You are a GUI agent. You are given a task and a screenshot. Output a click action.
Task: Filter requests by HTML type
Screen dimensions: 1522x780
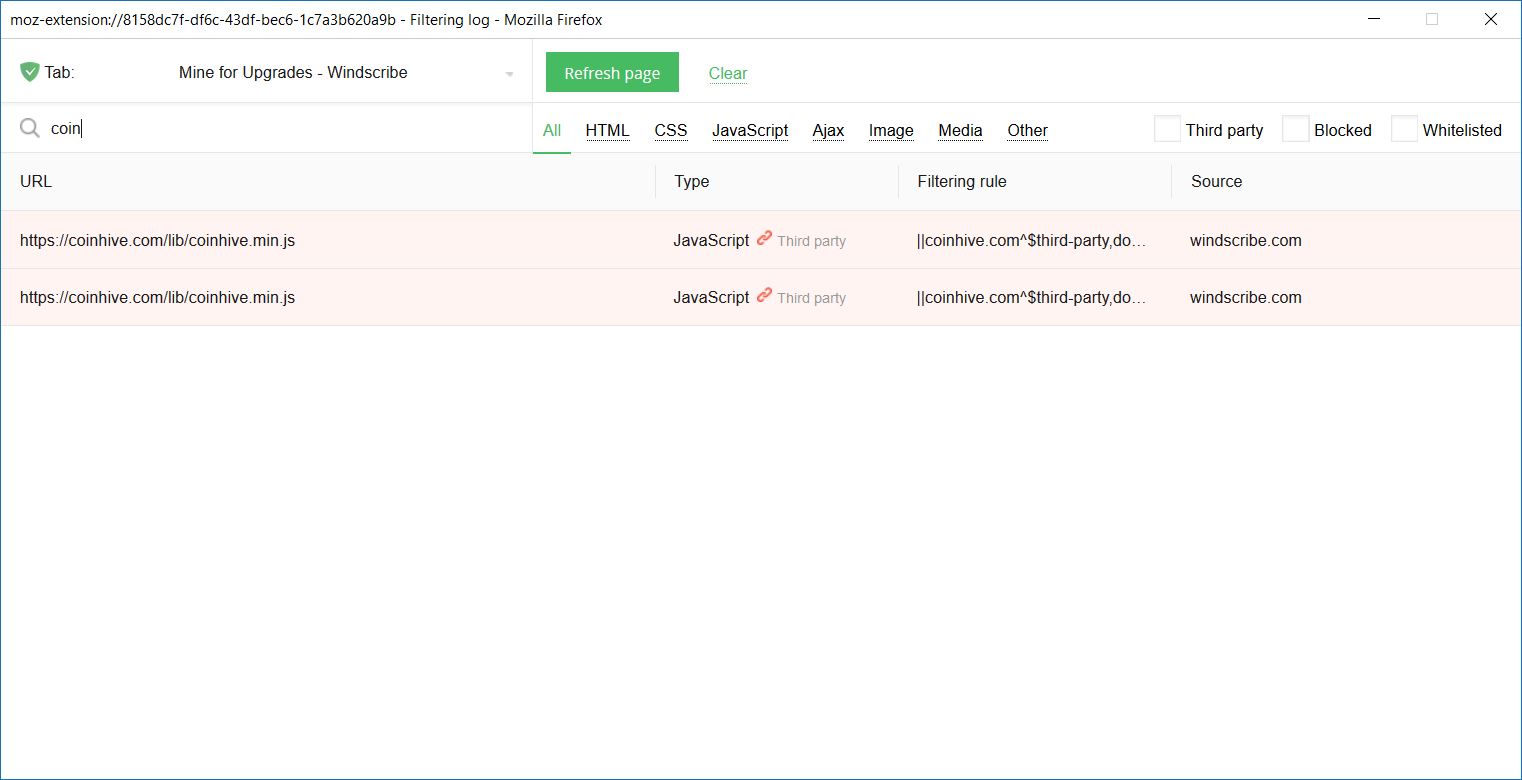608,130
